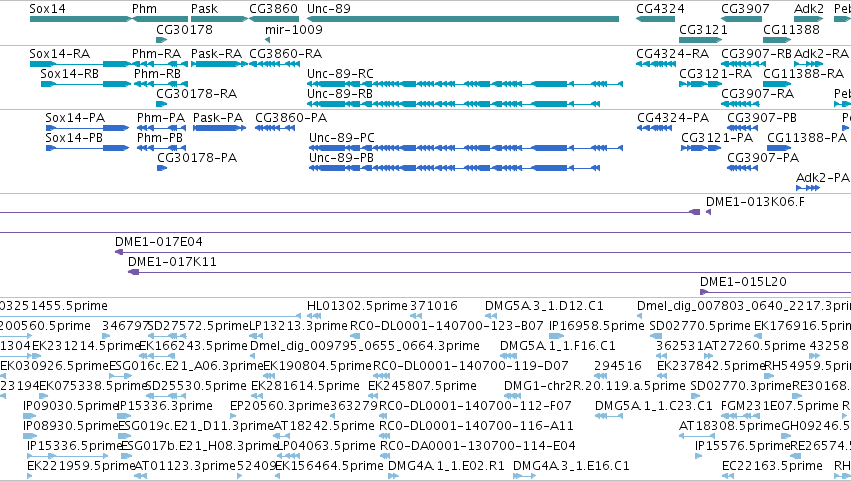
Task: Select the Sox14-PB protein label
Action: 74,138
